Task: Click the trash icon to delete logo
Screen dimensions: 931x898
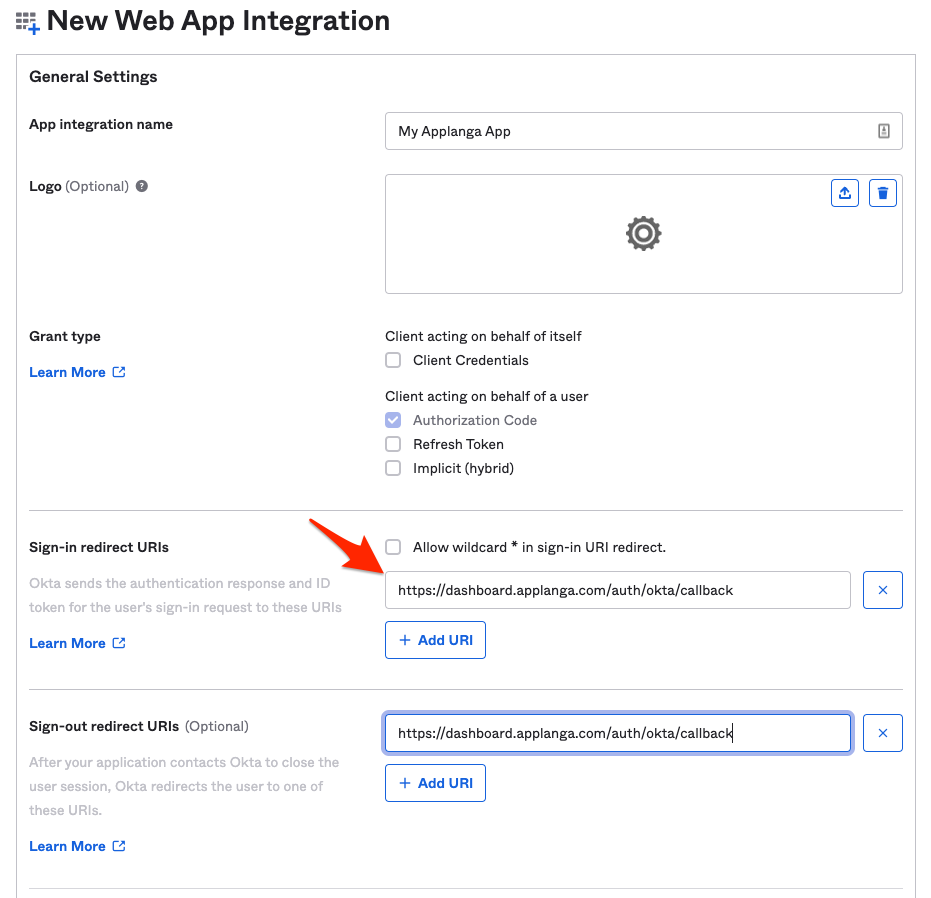Action: [x=882, y=193]
